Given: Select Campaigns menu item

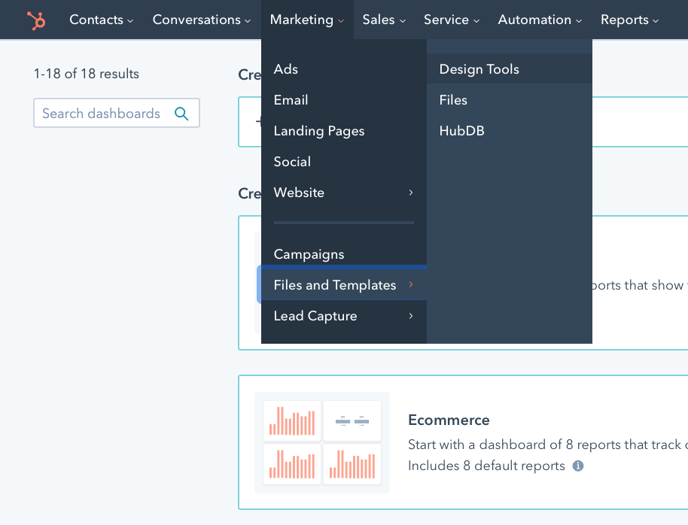Looking at the screenshot, I should click(344, 254).
